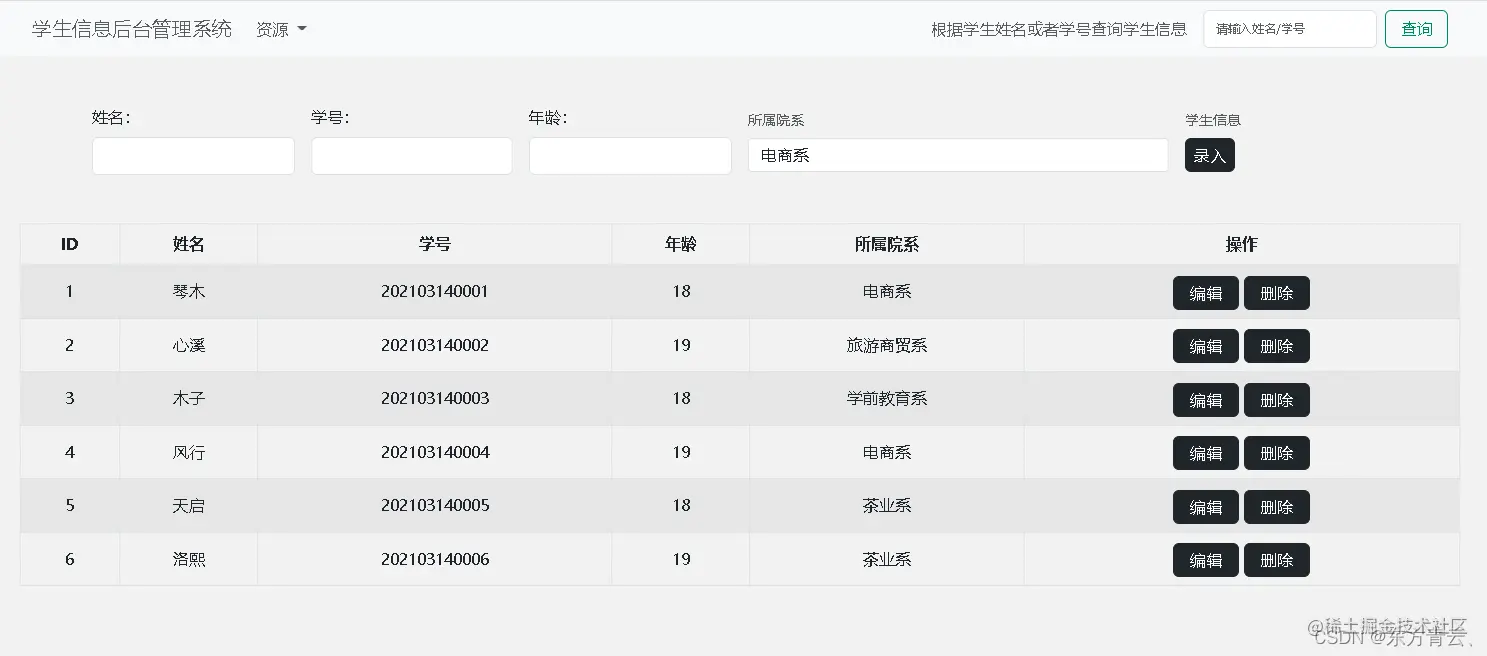Delete the row for 木子
Image resolution: width=1487 pixels, height=656 pixels.
point(1277,400)
